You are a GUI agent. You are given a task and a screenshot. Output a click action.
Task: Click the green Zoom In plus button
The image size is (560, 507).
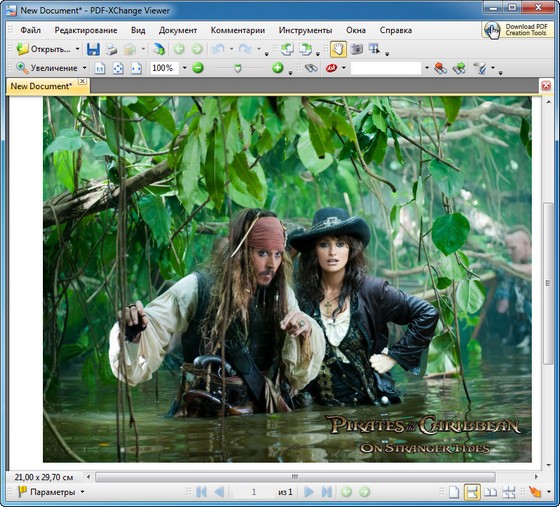click(x=278, y=67)
